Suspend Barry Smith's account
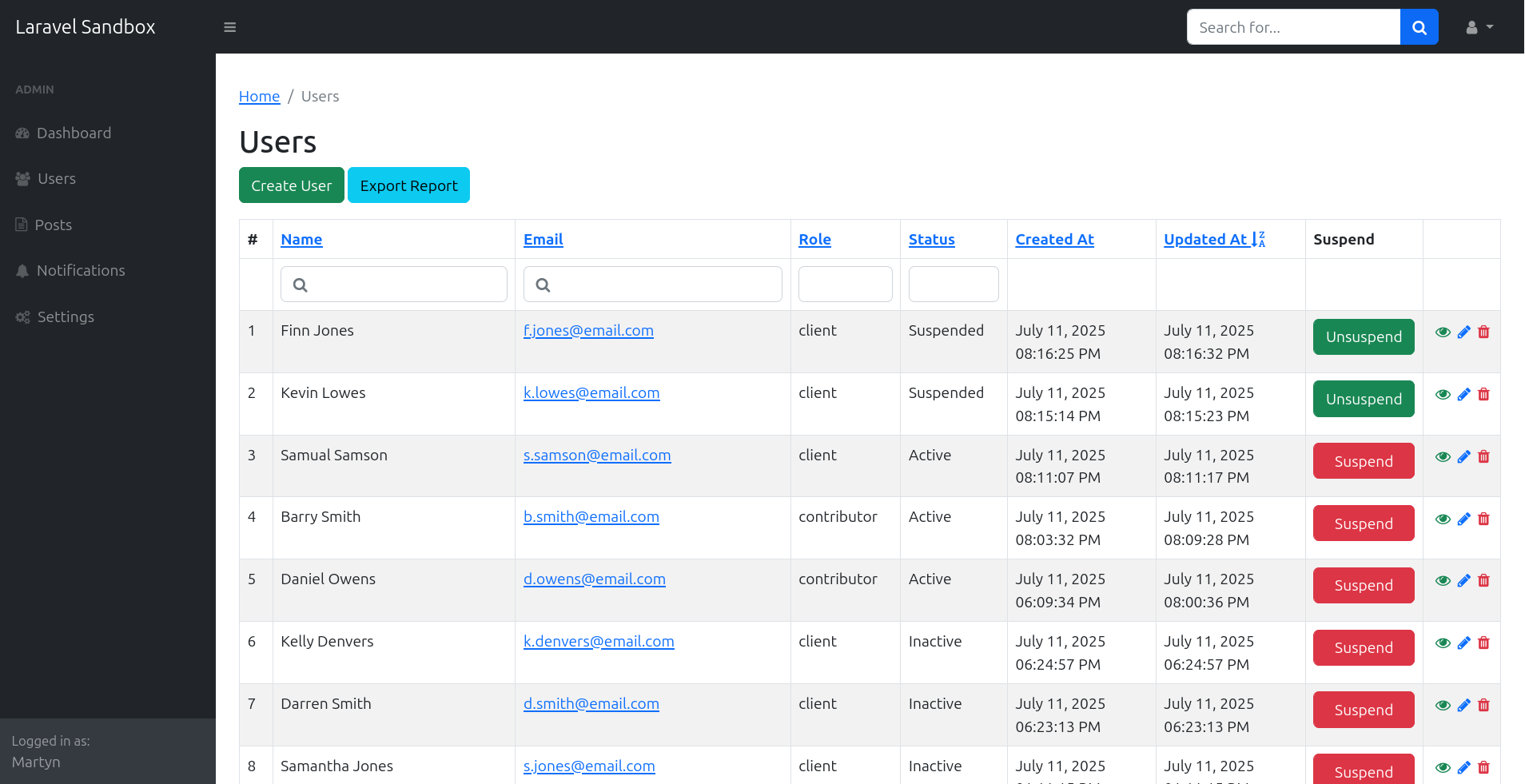Image resolution: width=1525 pixels, height=784 pixels. click(x=1363, y=523)
